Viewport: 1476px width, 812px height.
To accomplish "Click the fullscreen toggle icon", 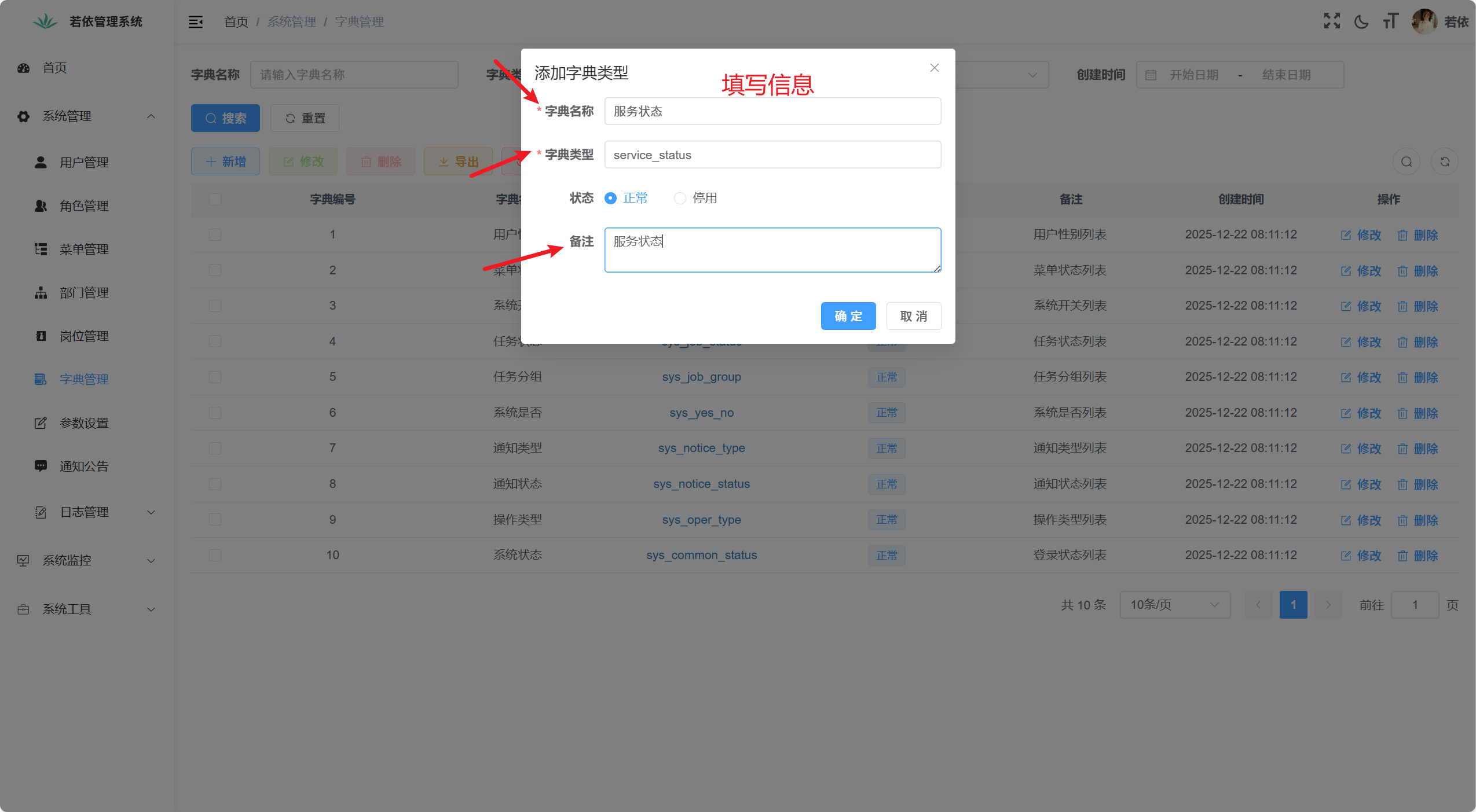I will (1332, 21).
